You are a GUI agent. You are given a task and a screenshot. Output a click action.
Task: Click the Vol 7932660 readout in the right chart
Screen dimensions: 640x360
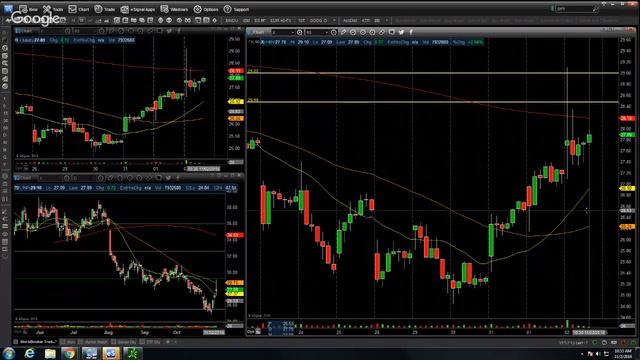[435, 42]
